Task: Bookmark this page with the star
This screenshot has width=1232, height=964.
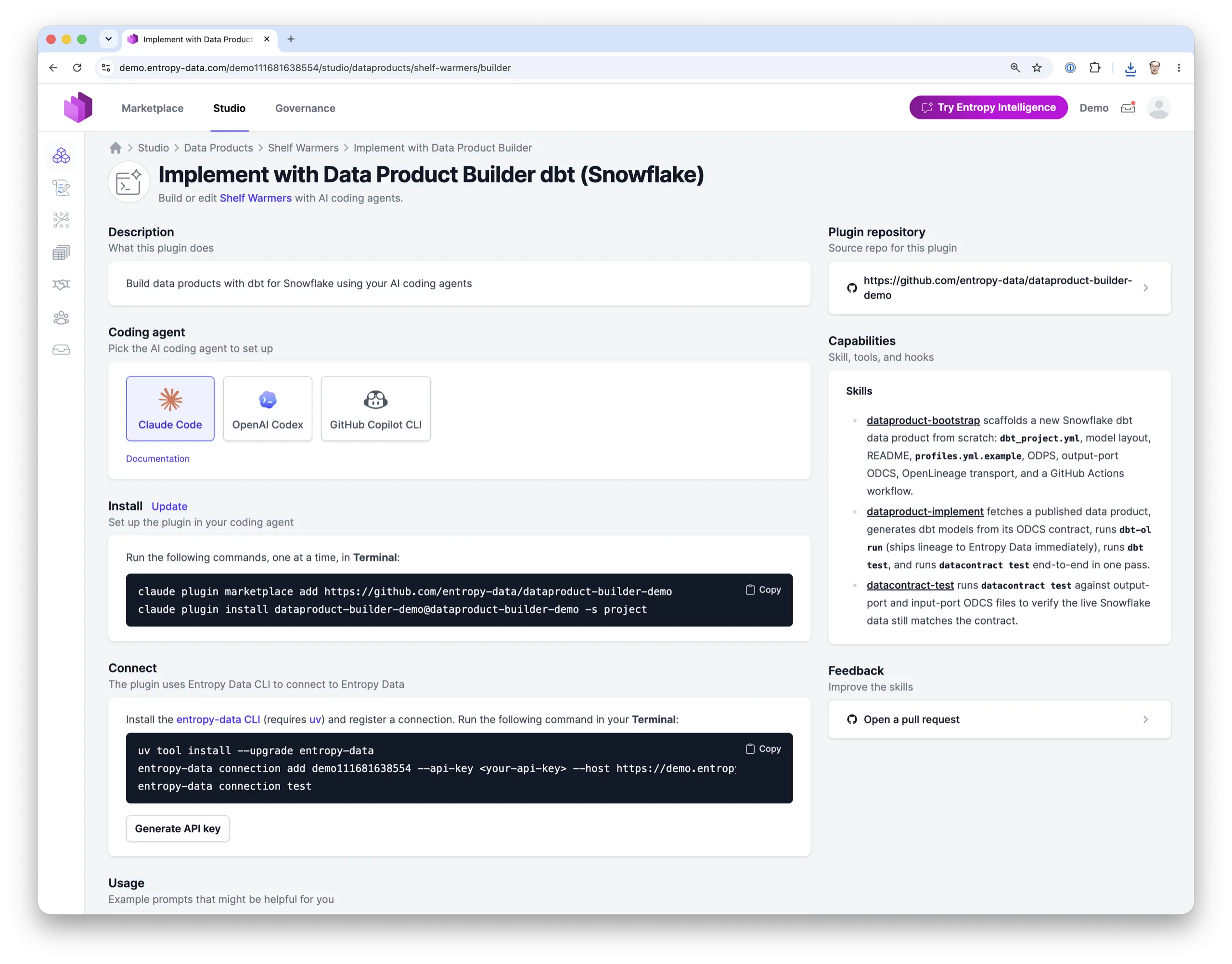Action: coord(1037,68)
